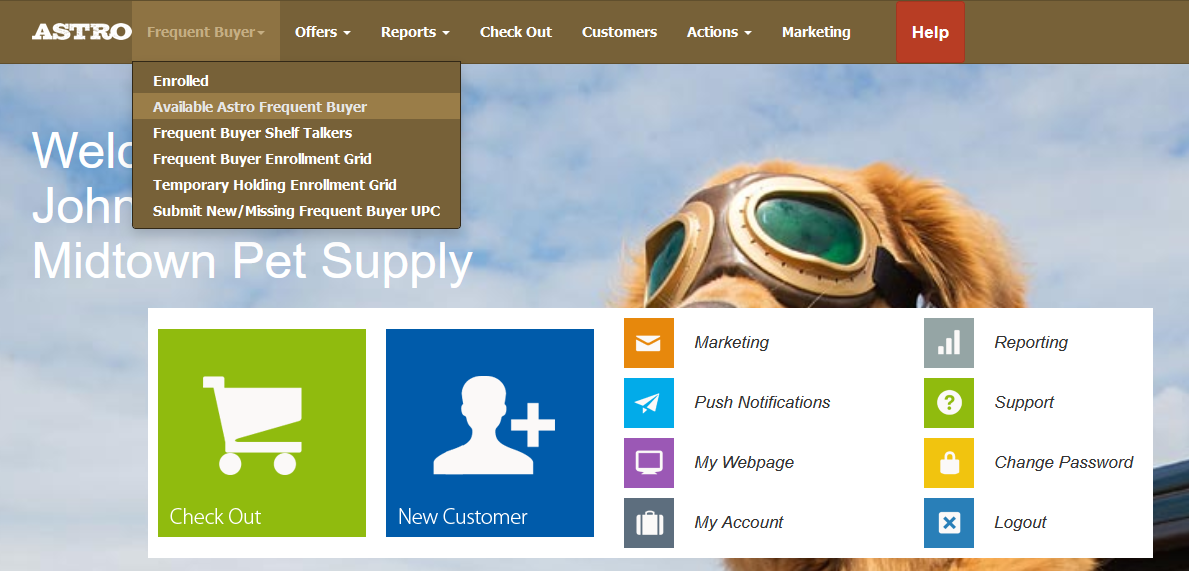
Task: Expand the Reports dropdown menu
Action: coord(415,32)
